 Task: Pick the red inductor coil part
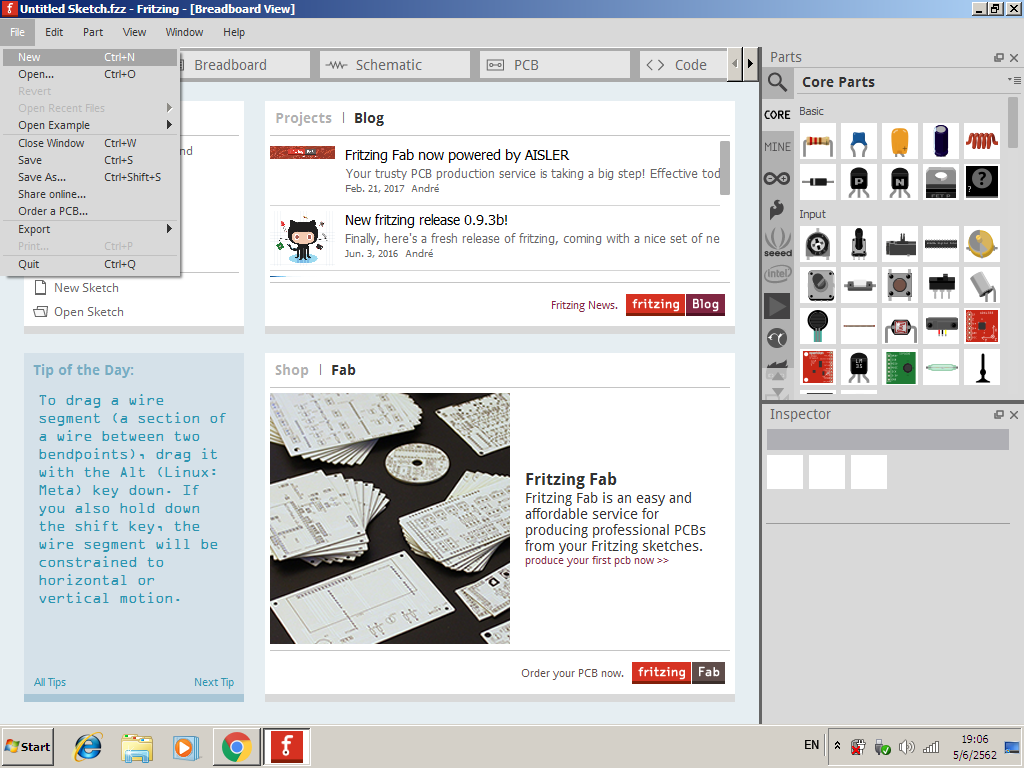pos(982,141)
